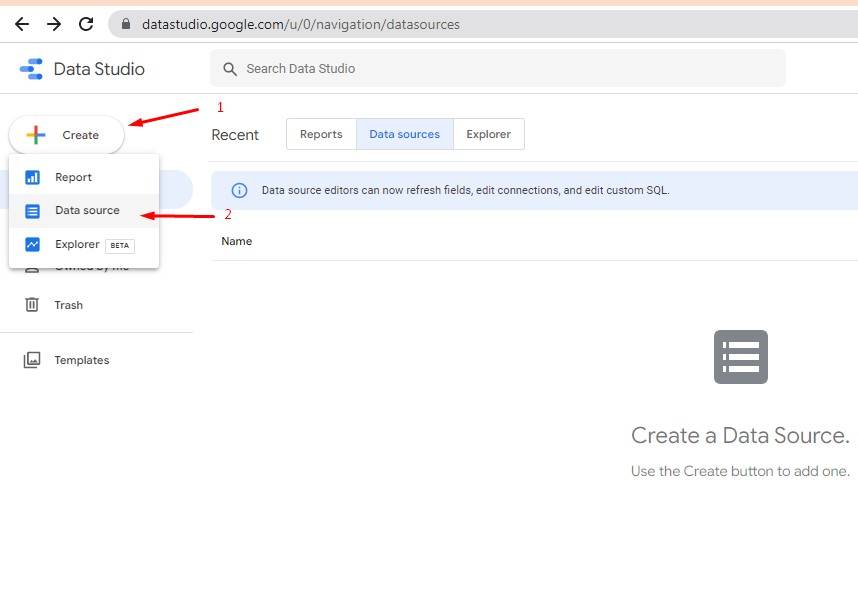Click the Name column header
The height and width of the screenshot is (591, 858).
236,241
